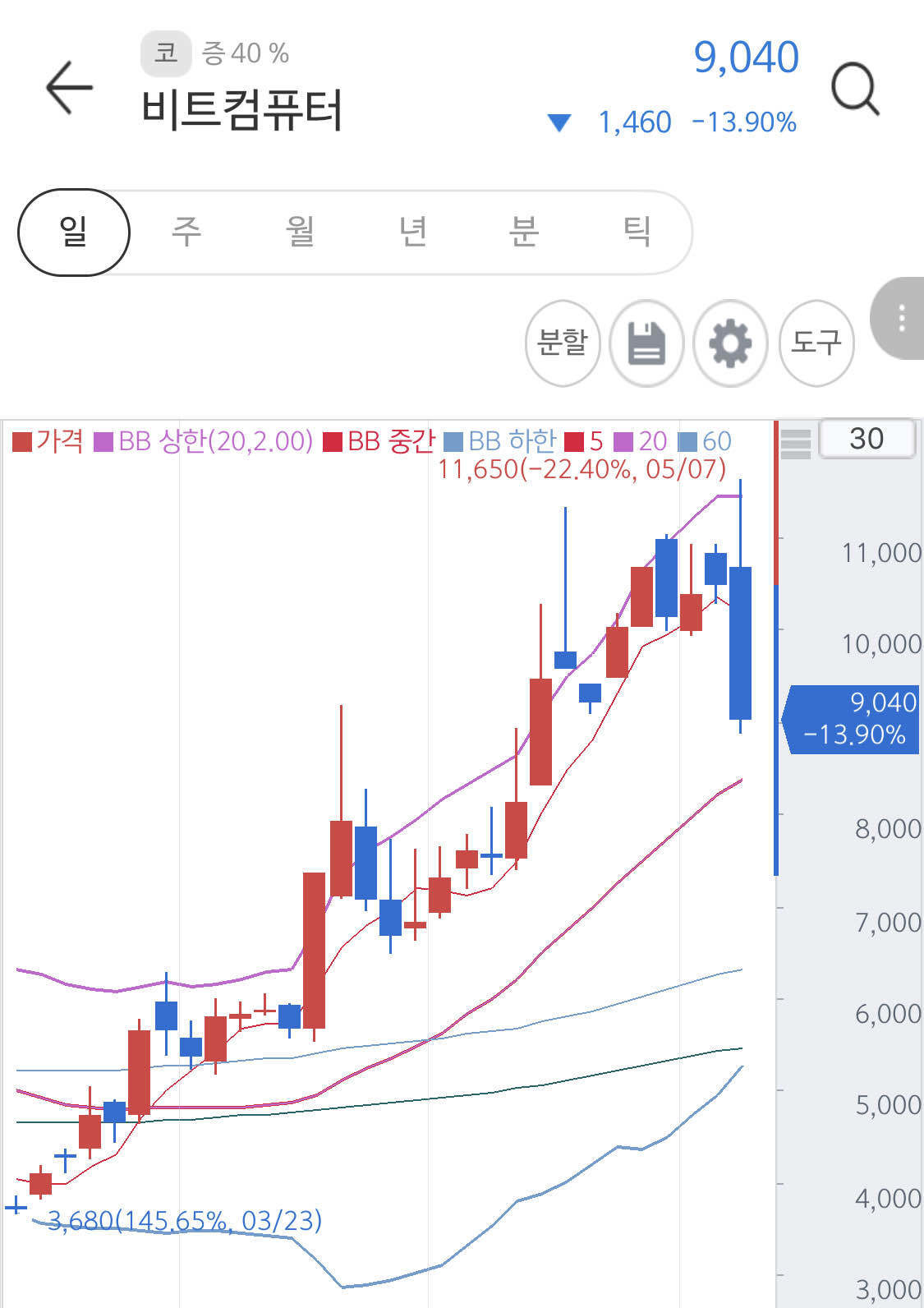Select the 분 minute tab

(524, 232)
